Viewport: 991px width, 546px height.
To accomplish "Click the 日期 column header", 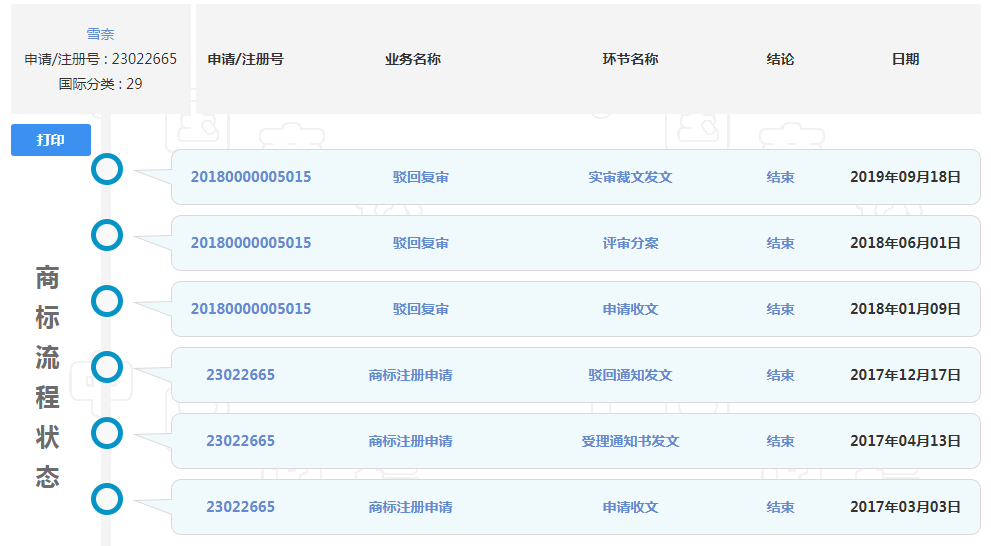I will click(x=905, y=59).
